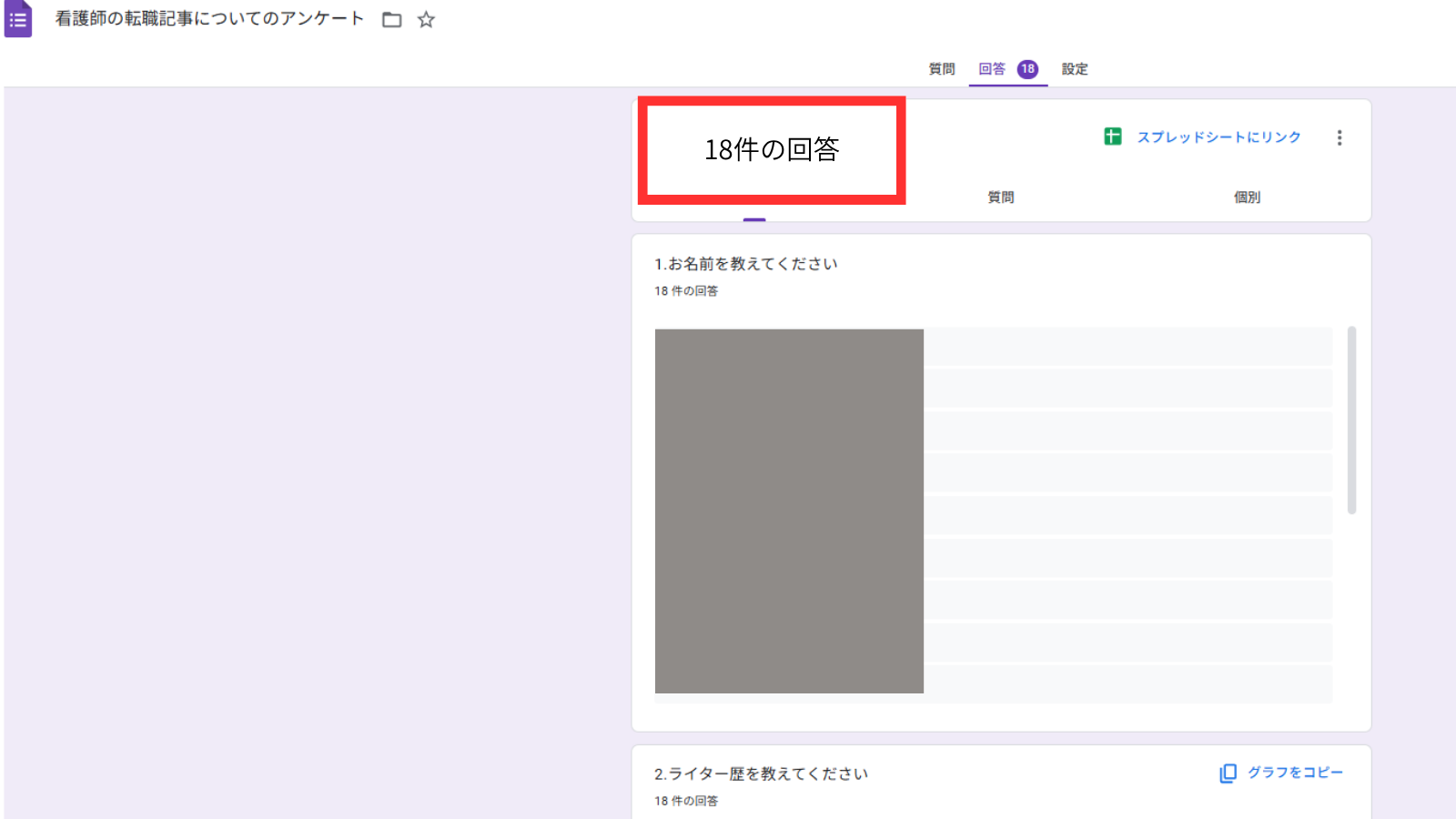The width and height of the screenshot is (1456, 819).
Task: Click the gray redacted names block
Action: pos(789,511)
